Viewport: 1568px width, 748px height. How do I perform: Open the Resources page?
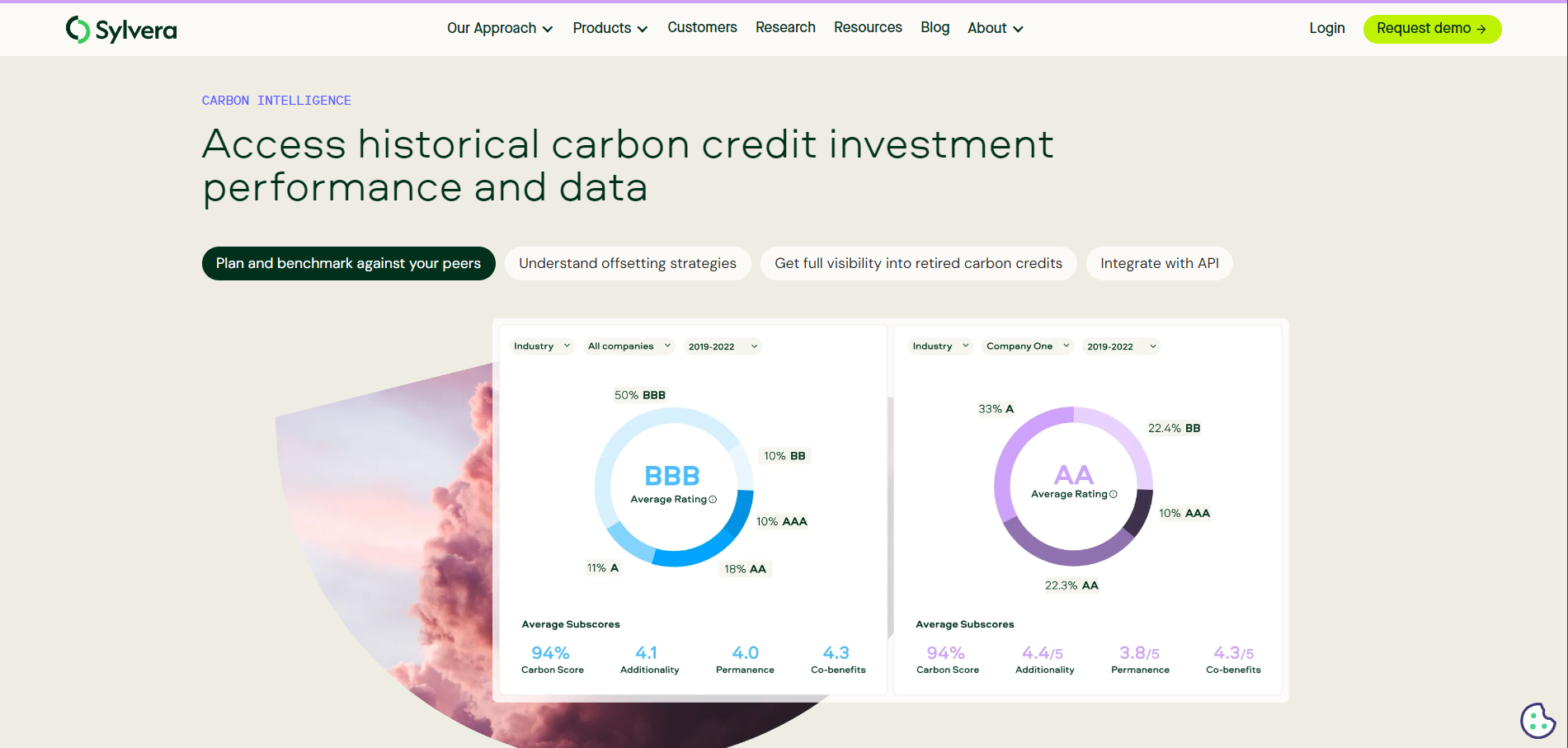[x=868, y=27]
